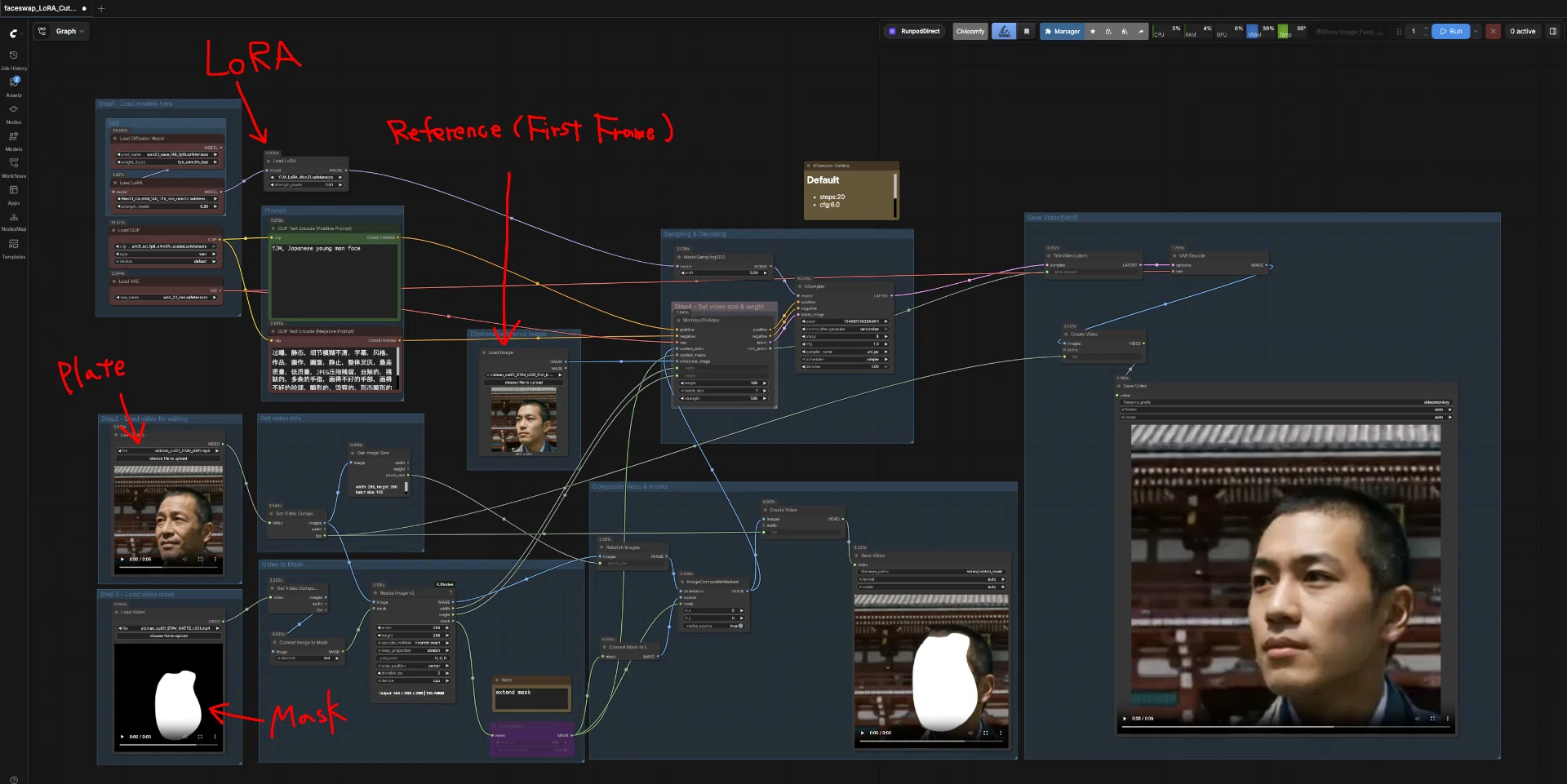Viewport: 1567px width, 784px height.
Task: Open channel combo on Convert Image to Mask
Action: (309, 658)
